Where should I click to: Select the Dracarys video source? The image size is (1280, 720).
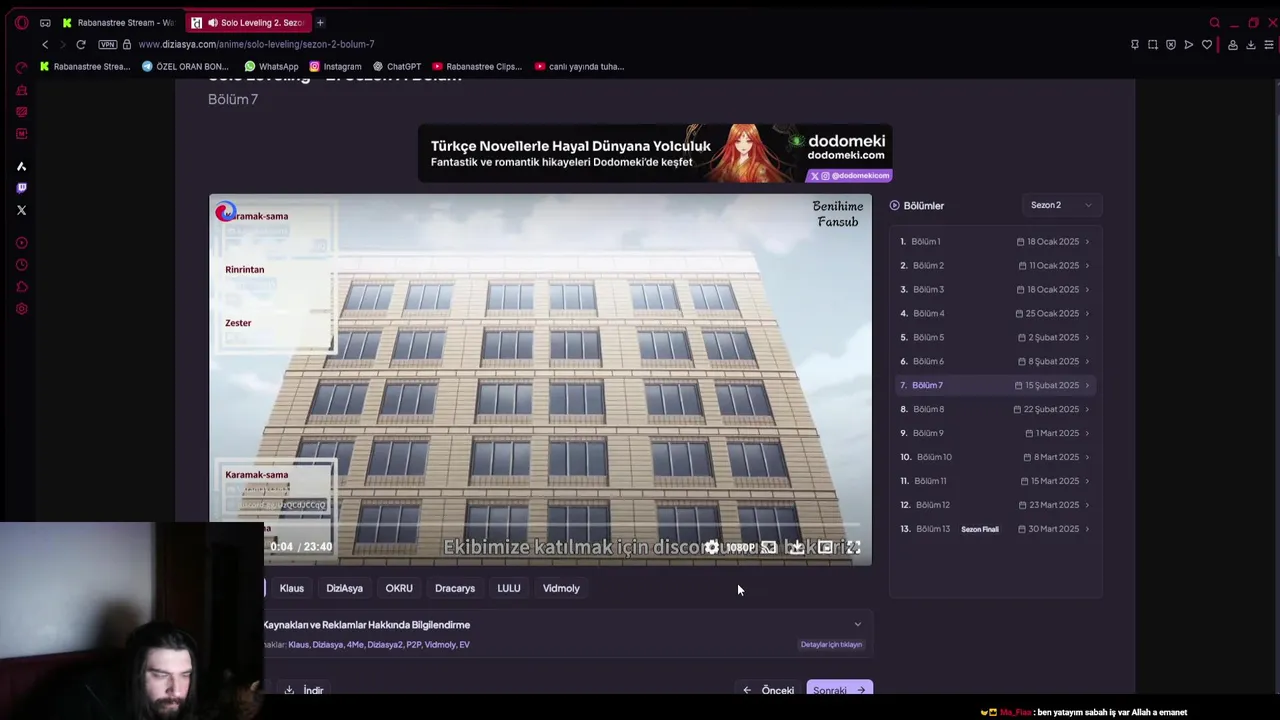tap(455, 588)
